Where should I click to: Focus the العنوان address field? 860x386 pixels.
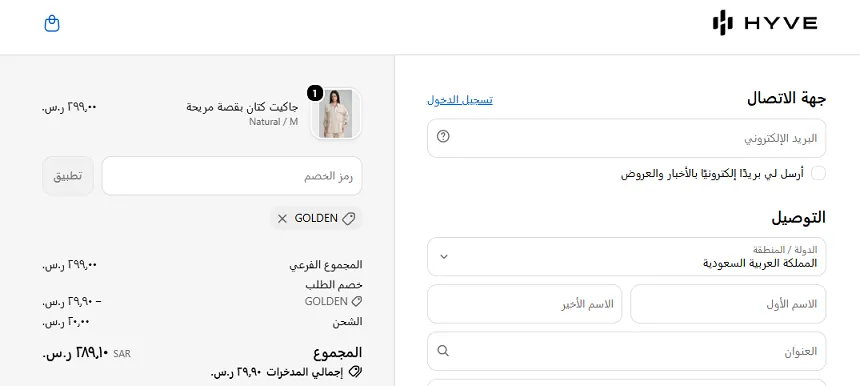[626, 351]
